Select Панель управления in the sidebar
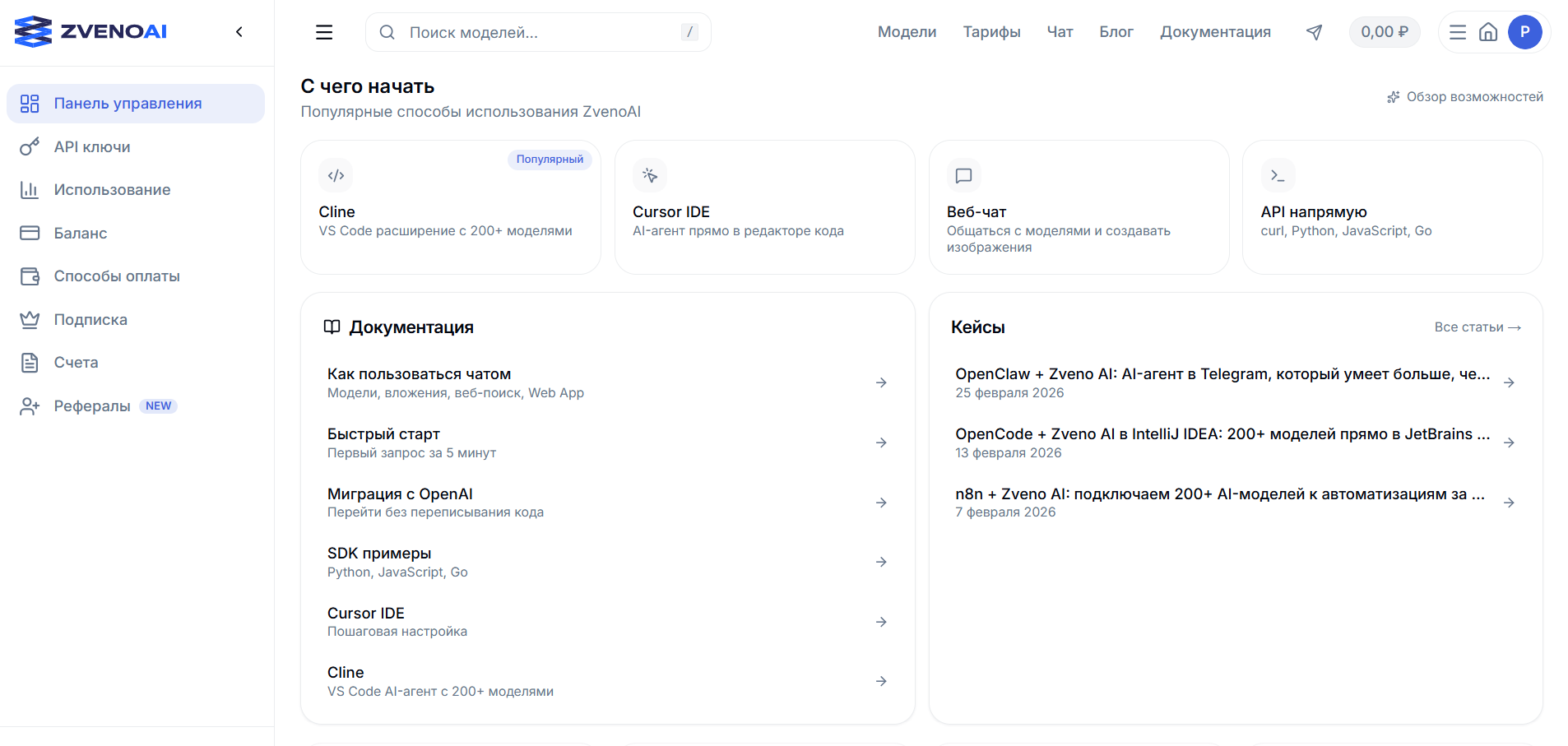This screenshot has width=1568, height=746. pos(136,104)
